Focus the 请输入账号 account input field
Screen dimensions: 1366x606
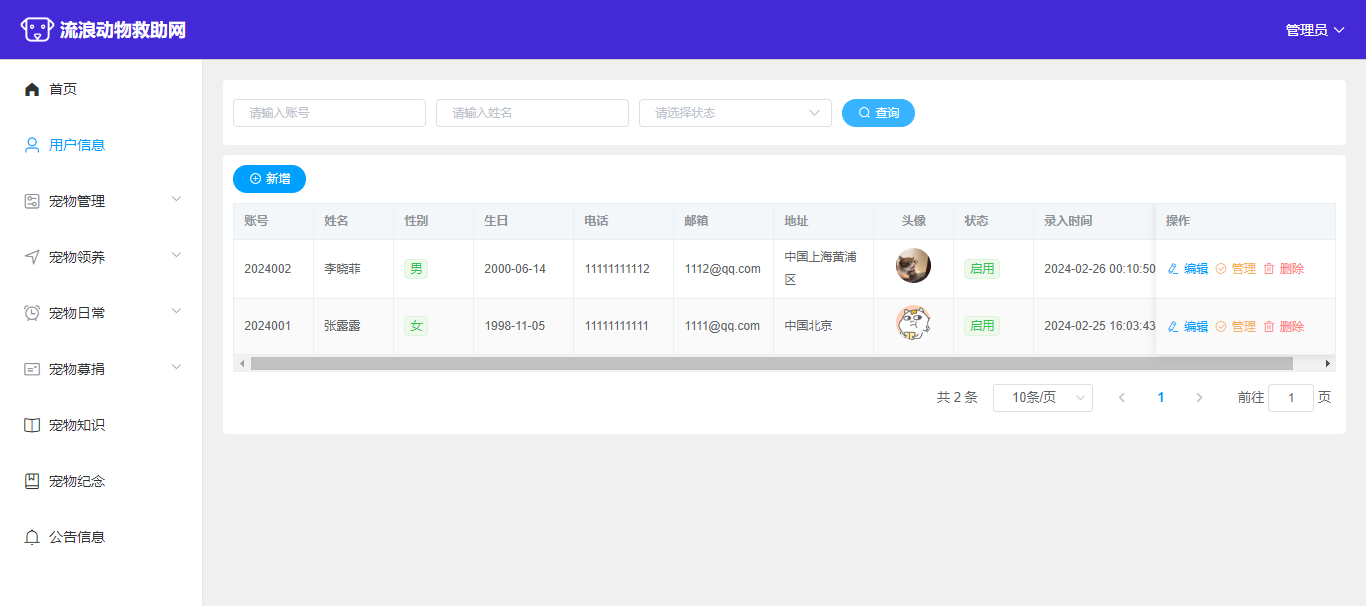[x=329, y=113]
